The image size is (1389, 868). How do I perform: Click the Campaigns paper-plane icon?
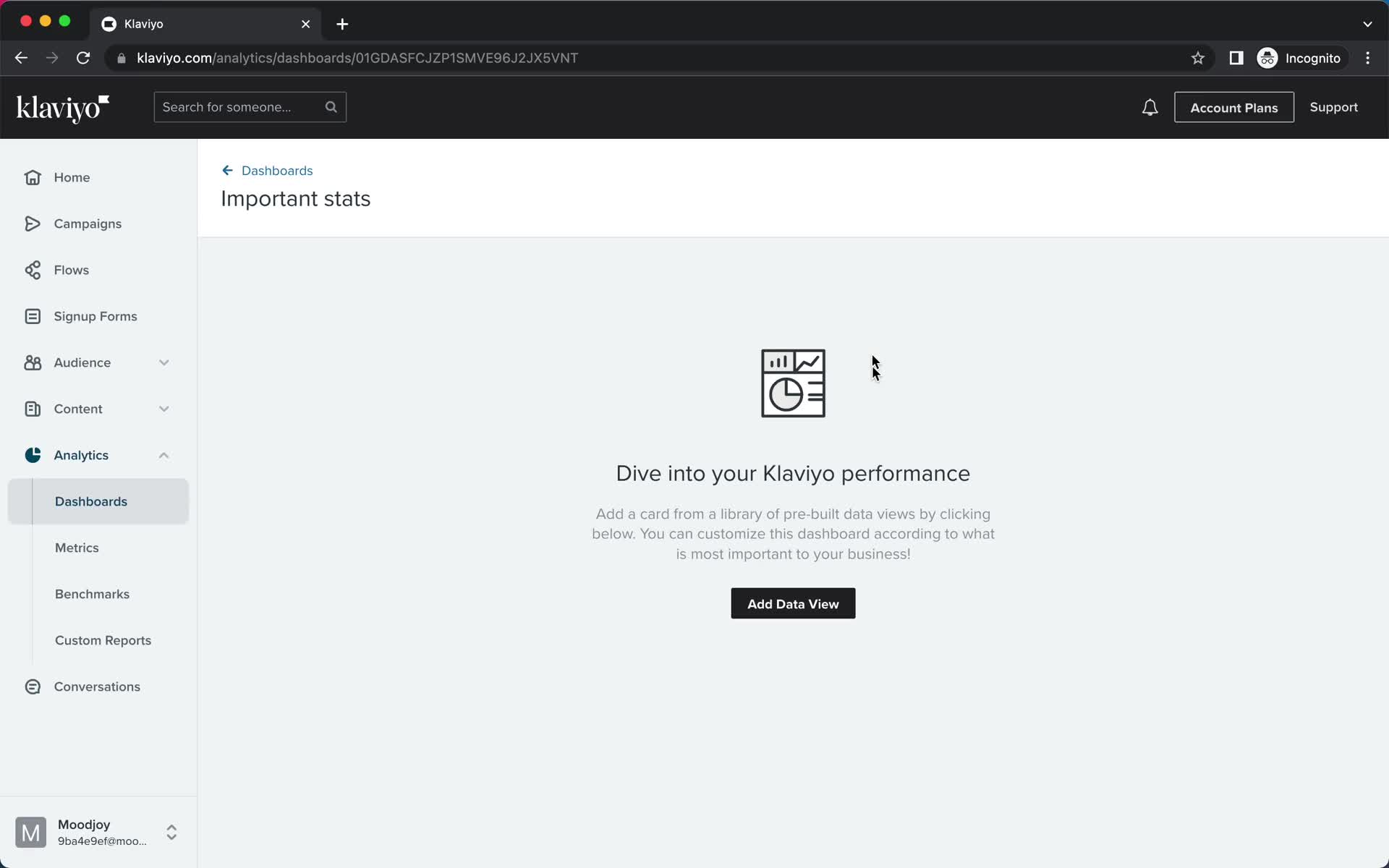point(33,224)
